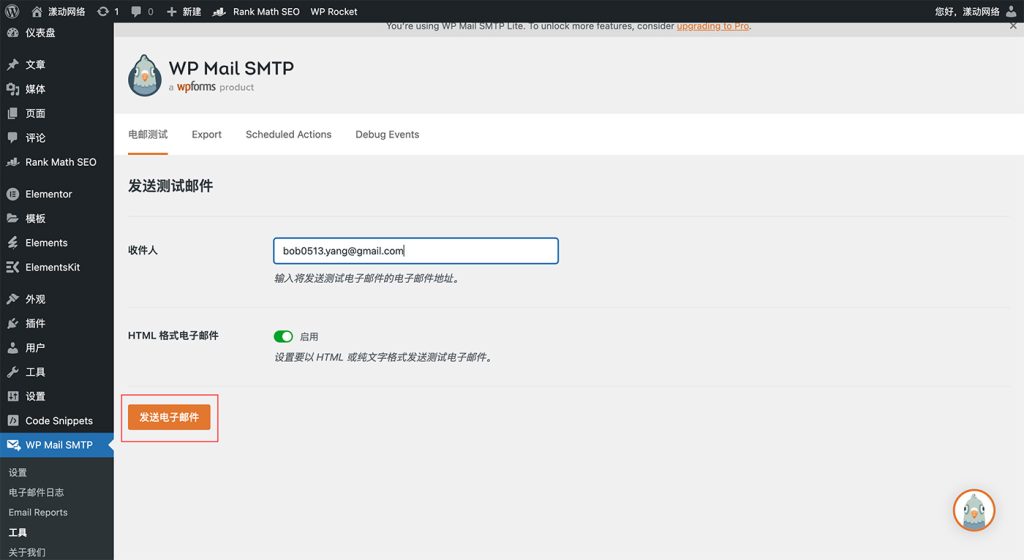Open the 用户 users icon
Viewport: 1024px width, 560px height.
pyautogui.click(x=12, y=347)
